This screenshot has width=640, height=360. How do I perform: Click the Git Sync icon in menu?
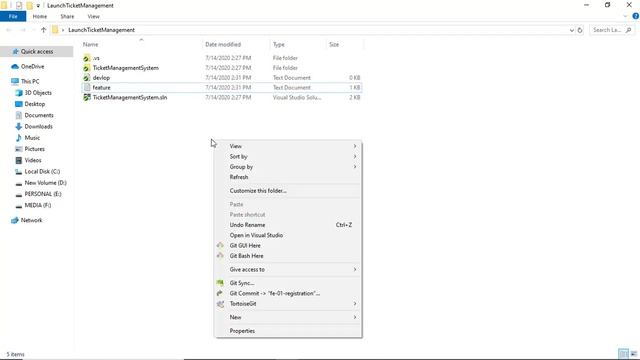point(220,283)
